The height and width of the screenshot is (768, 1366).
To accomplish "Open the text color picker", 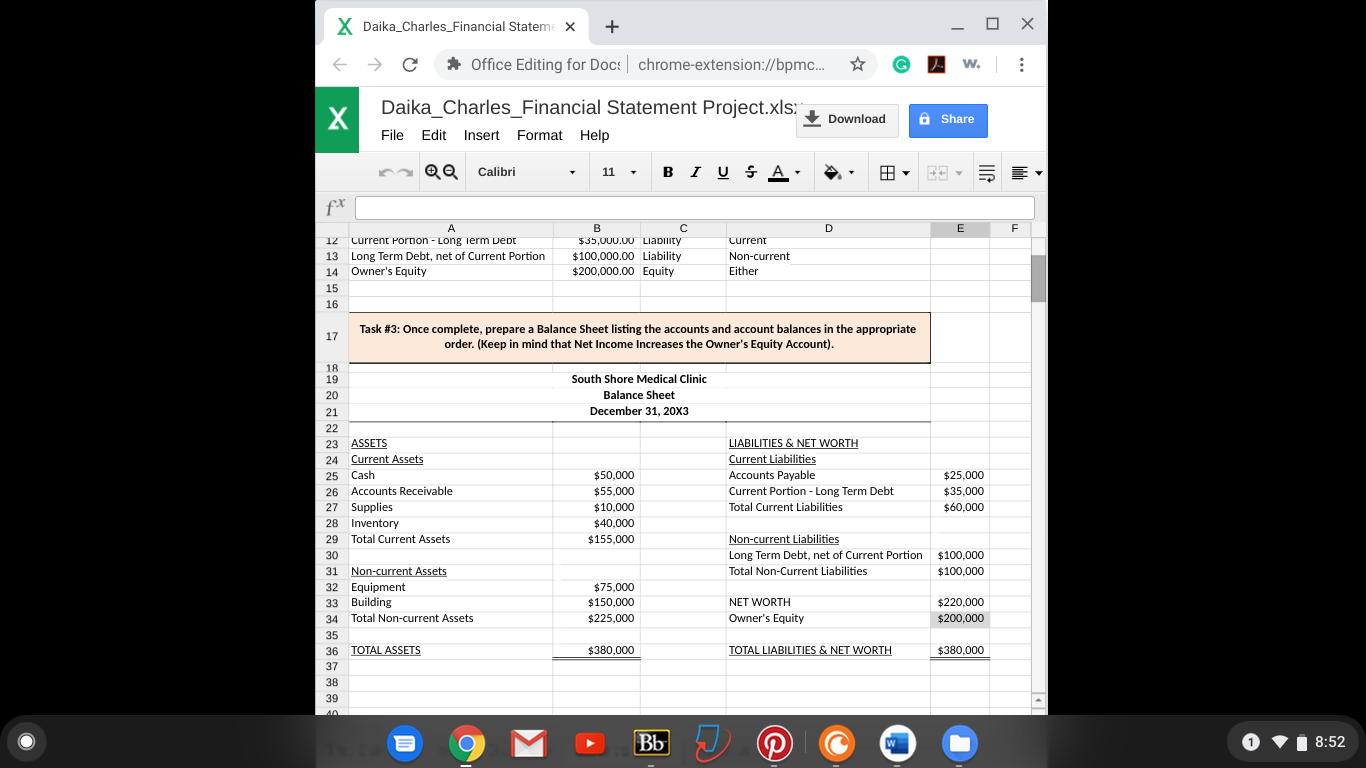I will click(x=779, y=171).
